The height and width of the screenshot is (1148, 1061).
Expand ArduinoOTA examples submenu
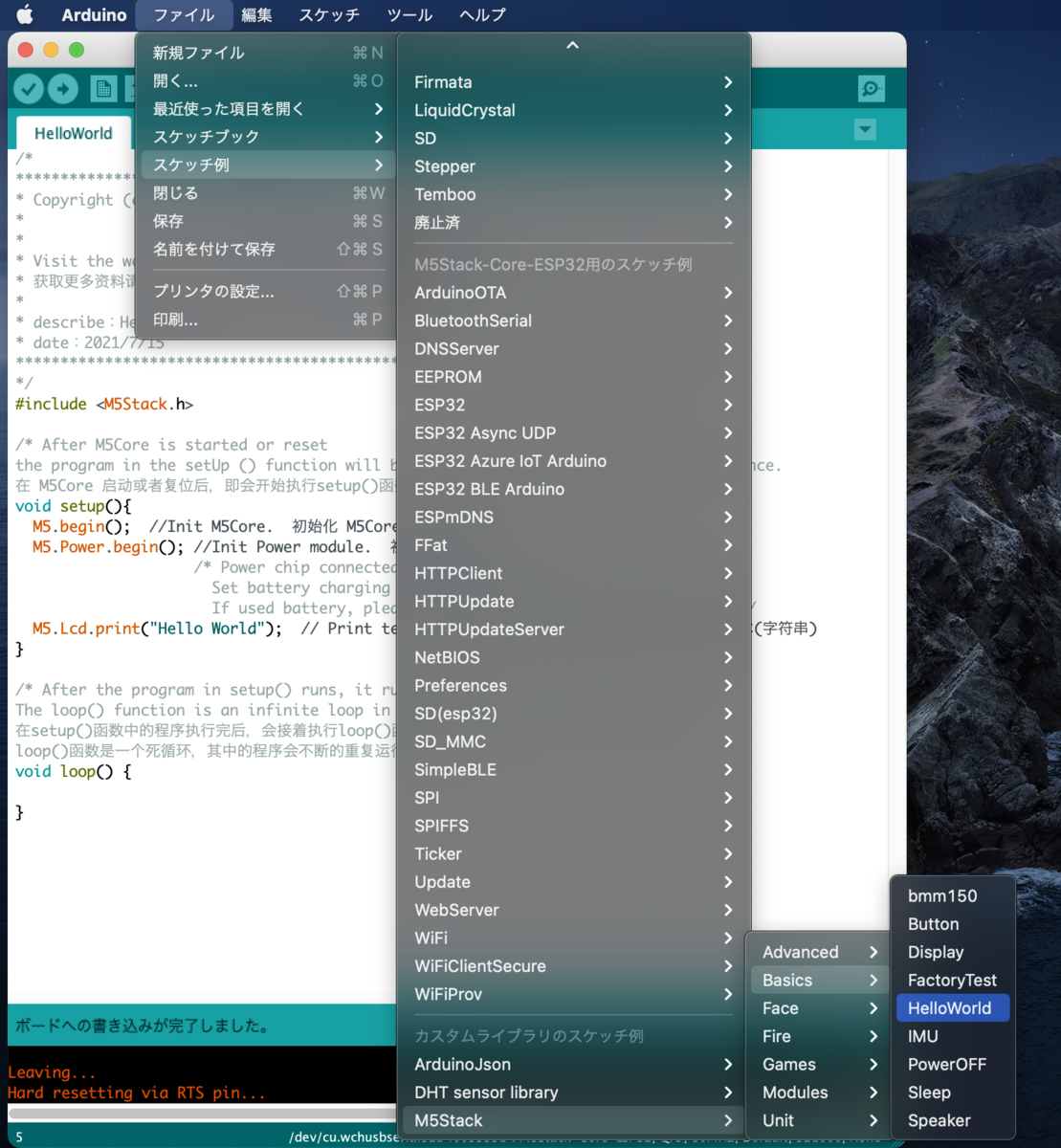574,293
